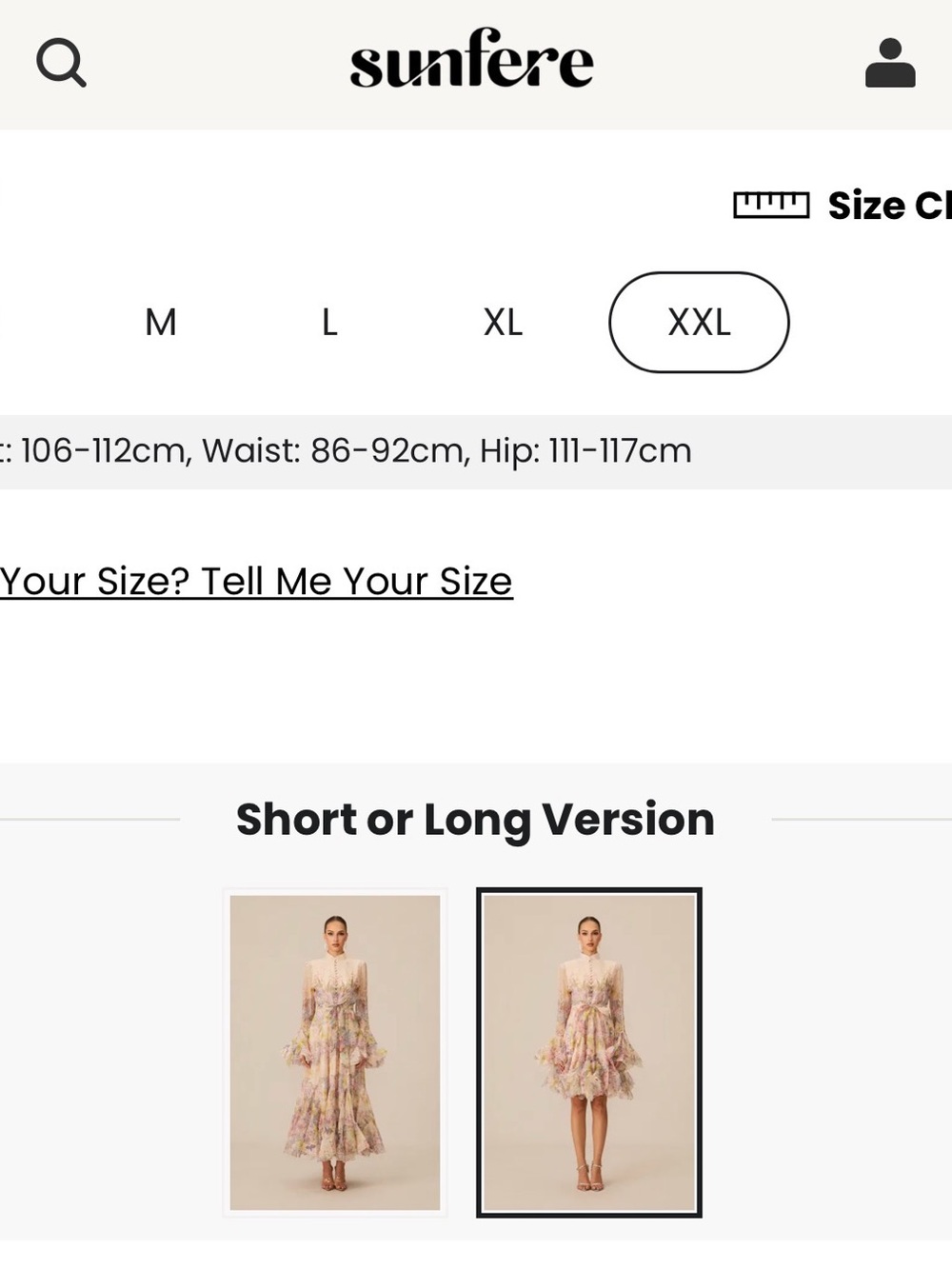Screen dimensions: 952x1269
Task: Select the short dress version thumbnail
Action: point(589,1052)
